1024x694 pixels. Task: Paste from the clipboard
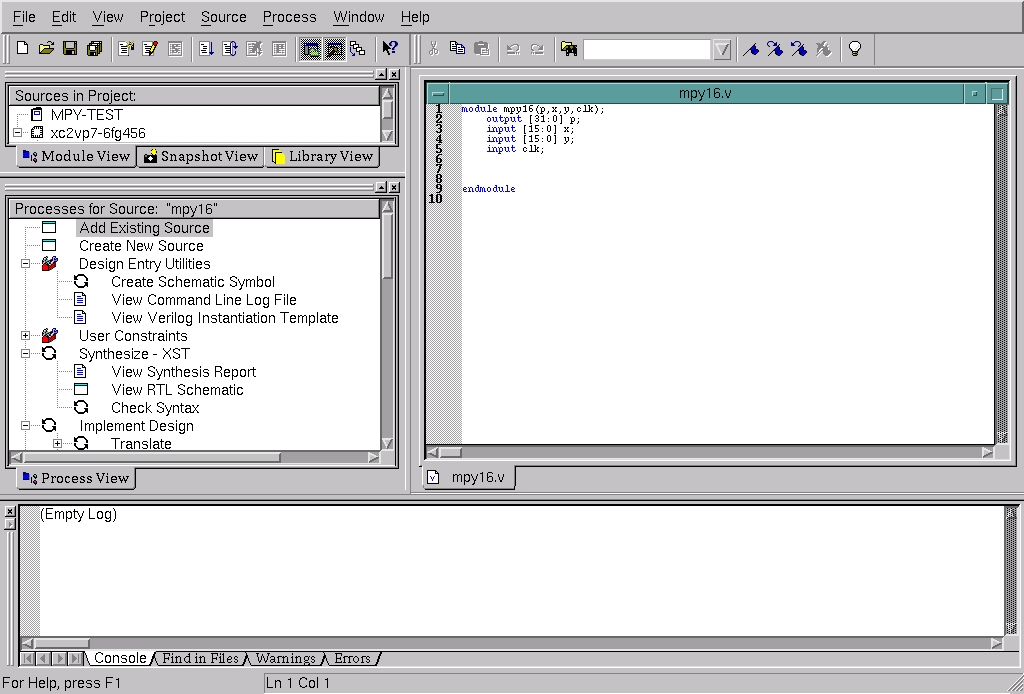click(x=483, y=47)
